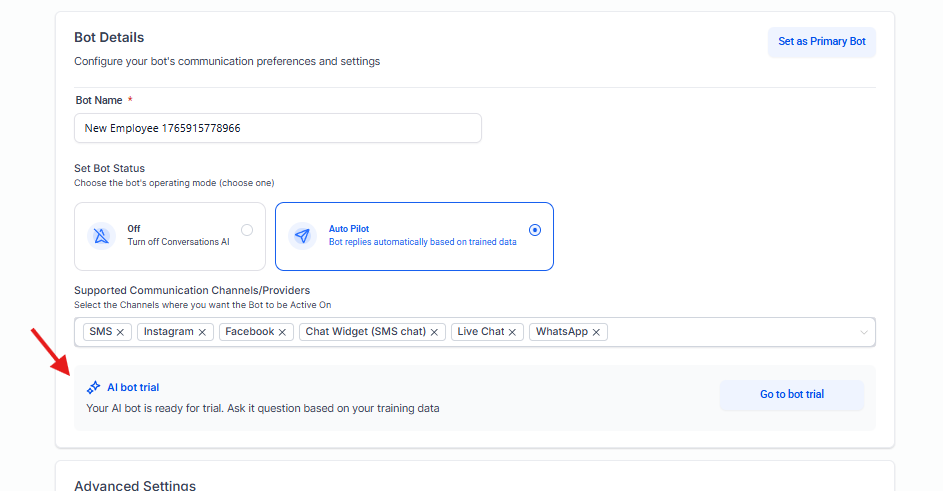The width and height of the screenshot is (943, 491).
Task: Expand the Advanced Settings section
Action: [x=135, y=485]
